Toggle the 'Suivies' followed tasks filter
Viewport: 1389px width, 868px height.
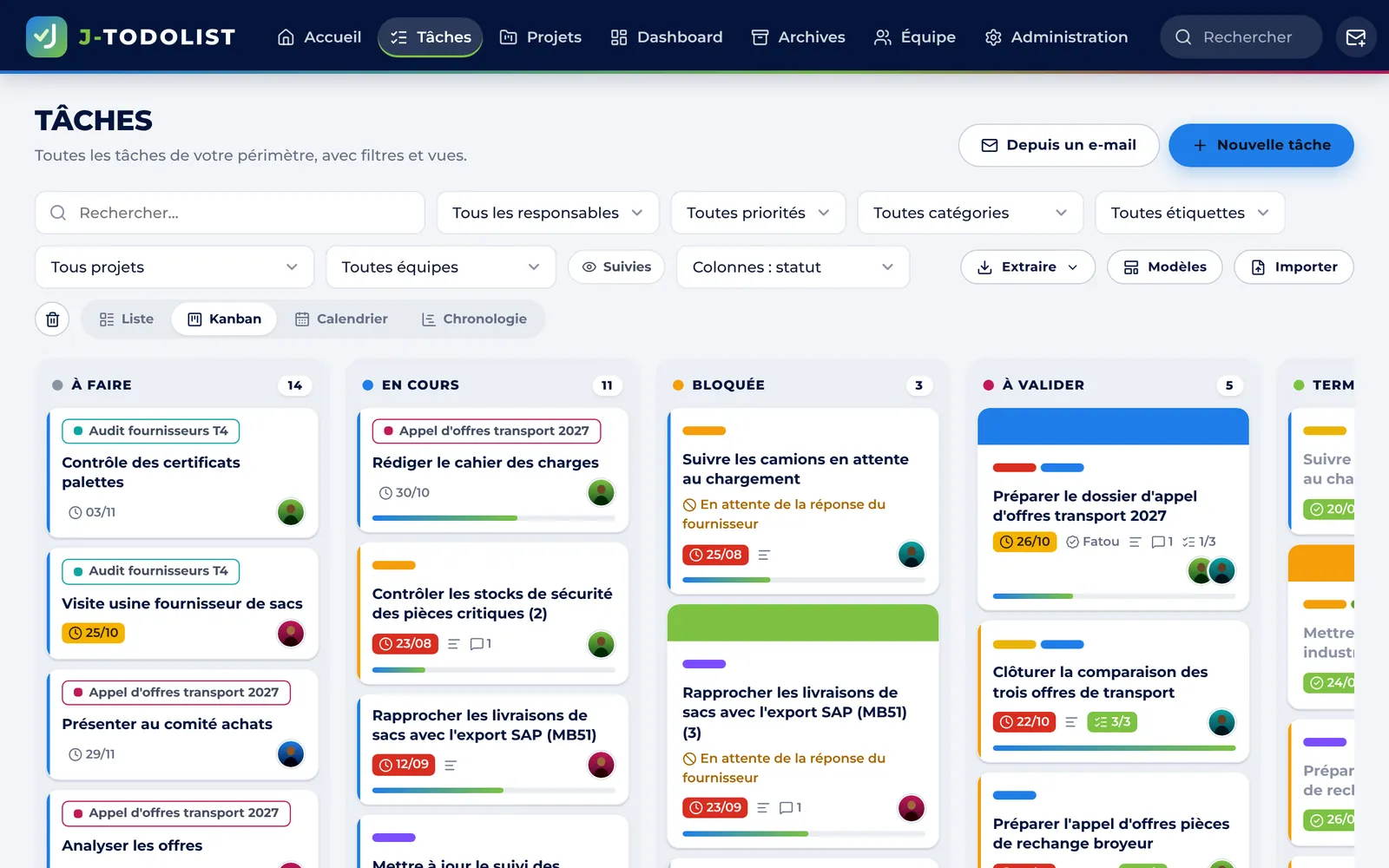[616, 267]
